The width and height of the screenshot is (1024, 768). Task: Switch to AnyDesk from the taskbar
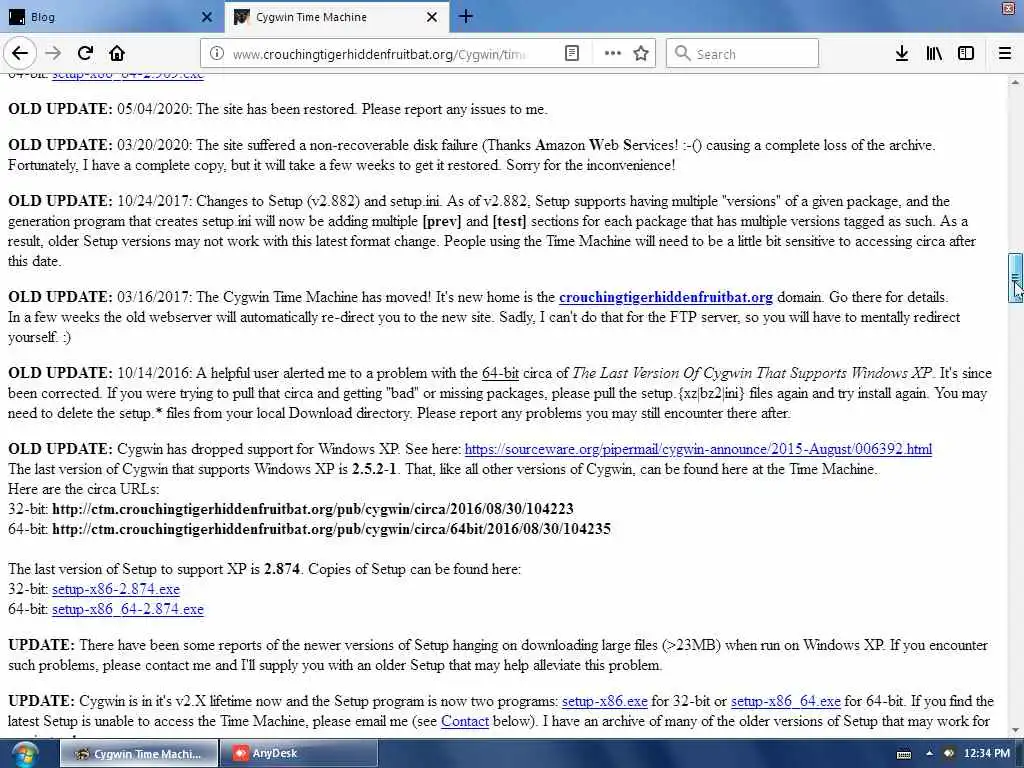pyautogui.click(x=298, y=754)
